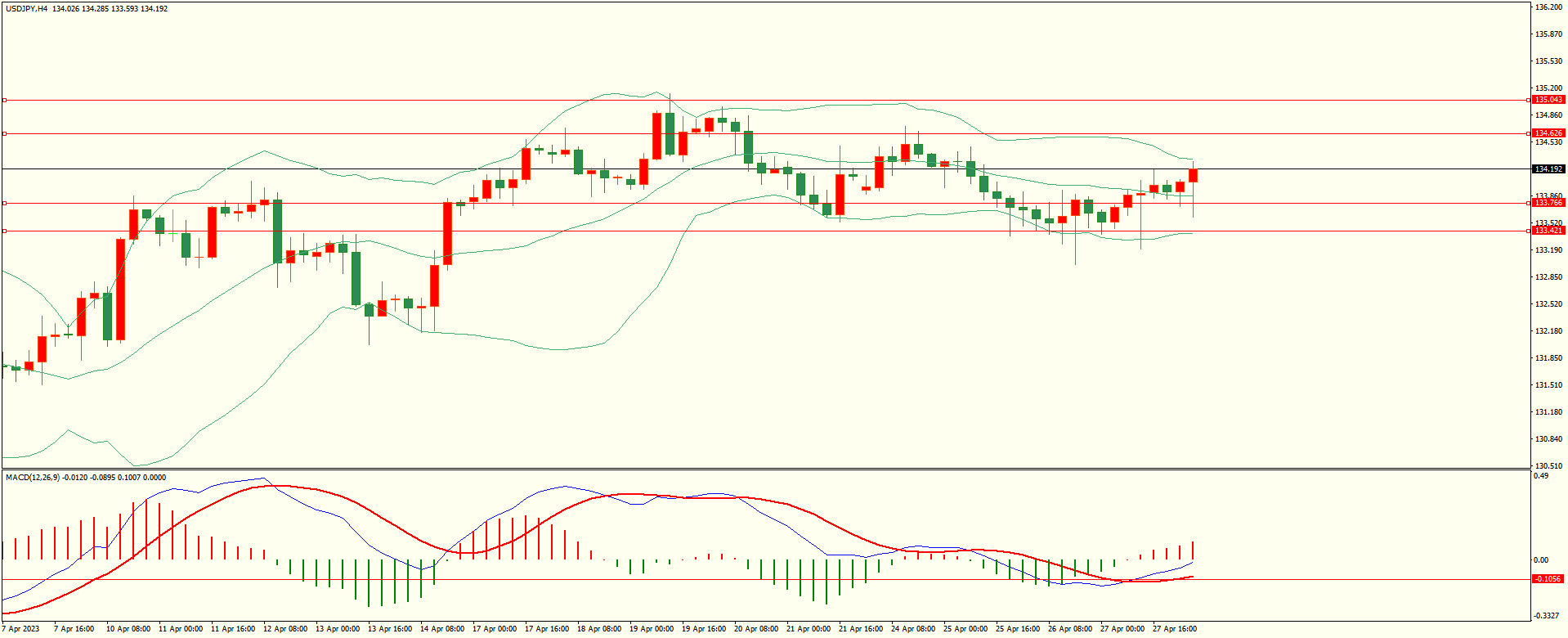Click the 134.530 price axis label
1568x638 pixels.
(x=1548, y=142)
